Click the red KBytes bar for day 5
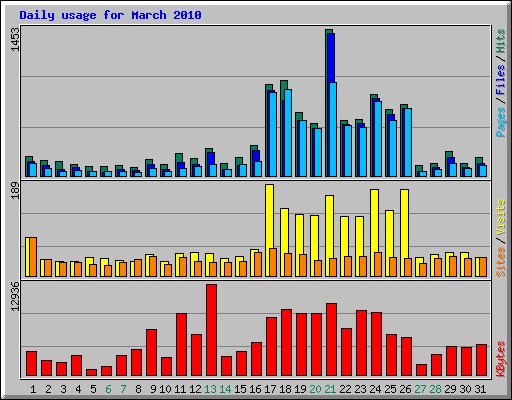512x400 pixels. (x=91, y=373)
